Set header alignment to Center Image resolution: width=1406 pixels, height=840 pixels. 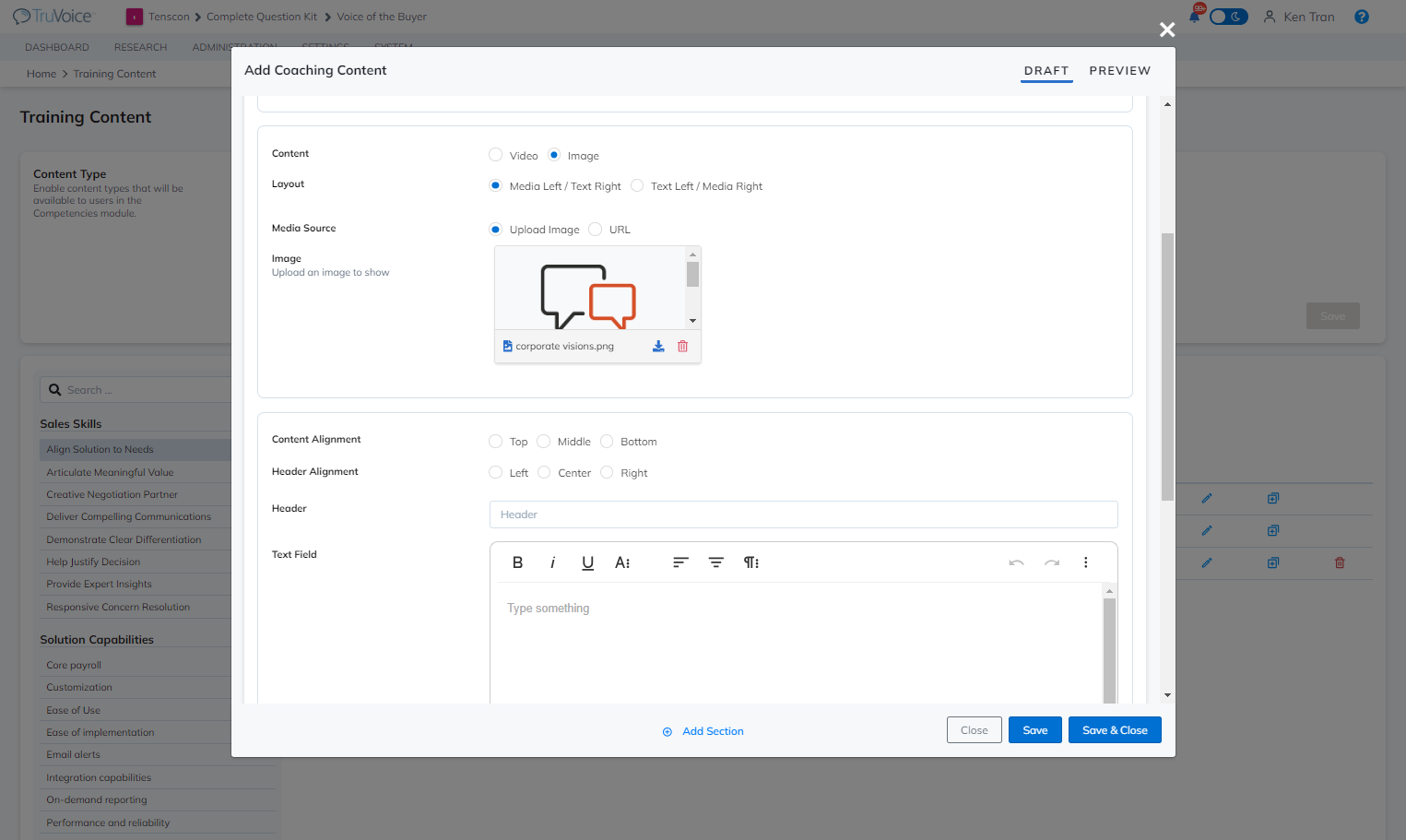544,472
